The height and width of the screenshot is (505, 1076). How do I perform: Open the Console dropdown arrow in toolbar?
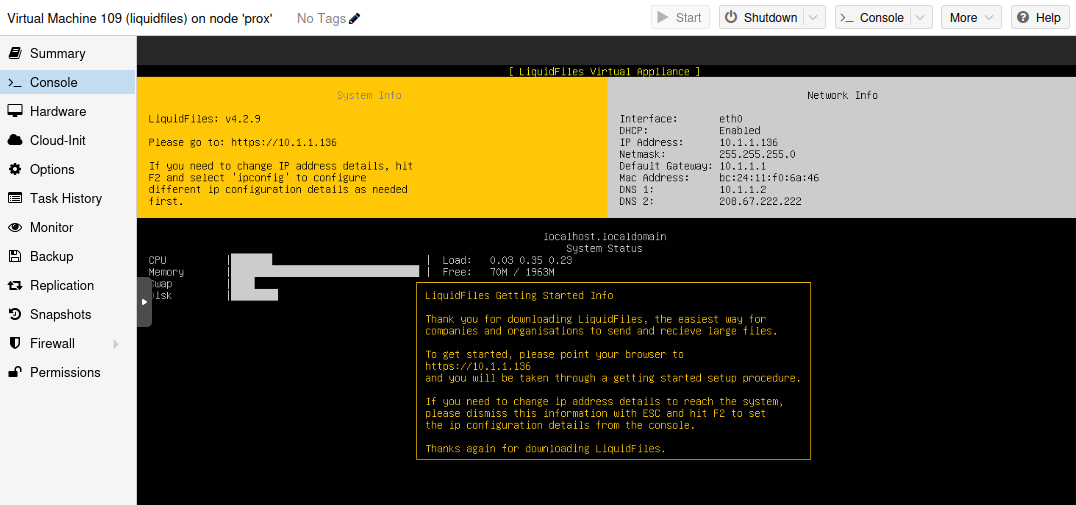920,17
